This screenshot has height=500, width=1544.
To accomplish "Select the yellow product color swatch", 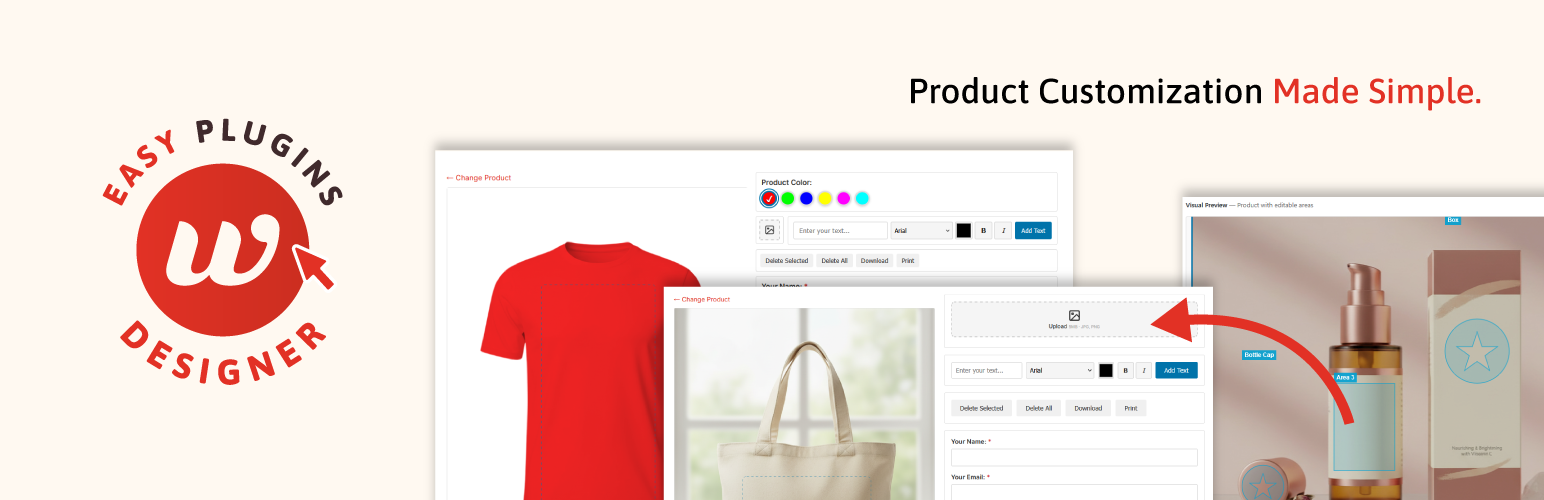I will (825, 198).
